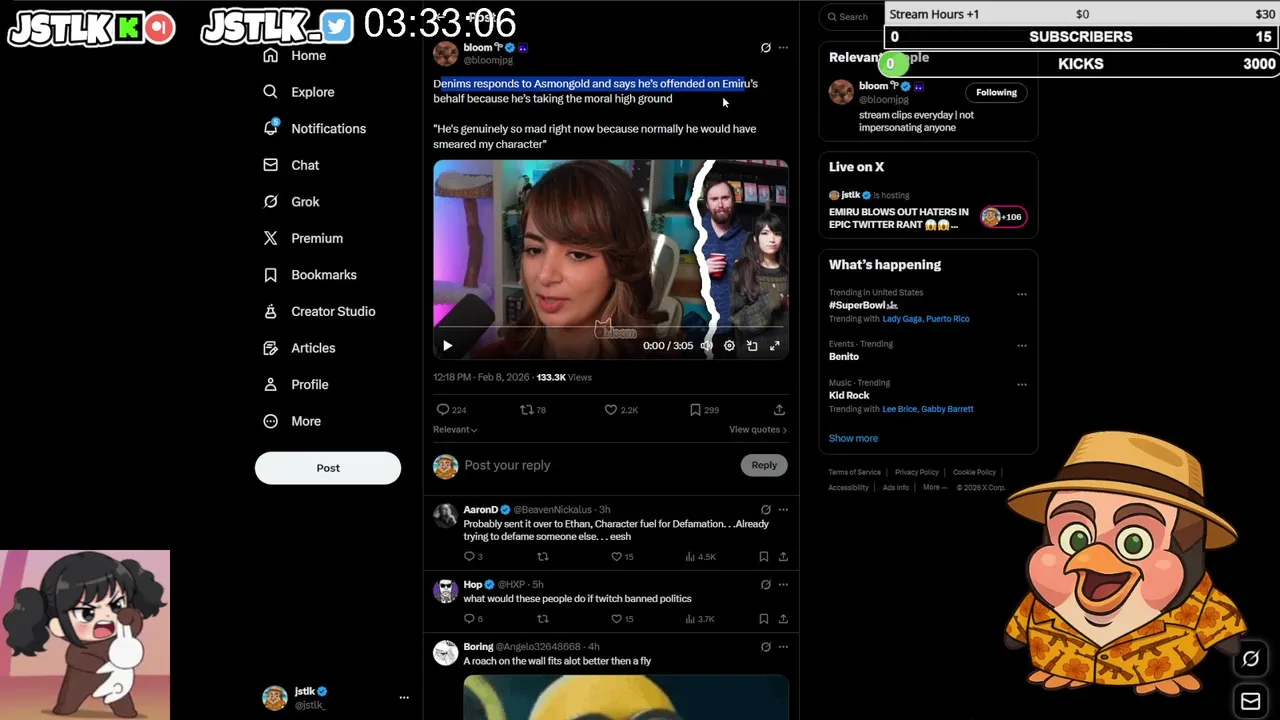Viewport: 1280px width, 720px height.
Task: Click the video progress bar
Action: 610,327
